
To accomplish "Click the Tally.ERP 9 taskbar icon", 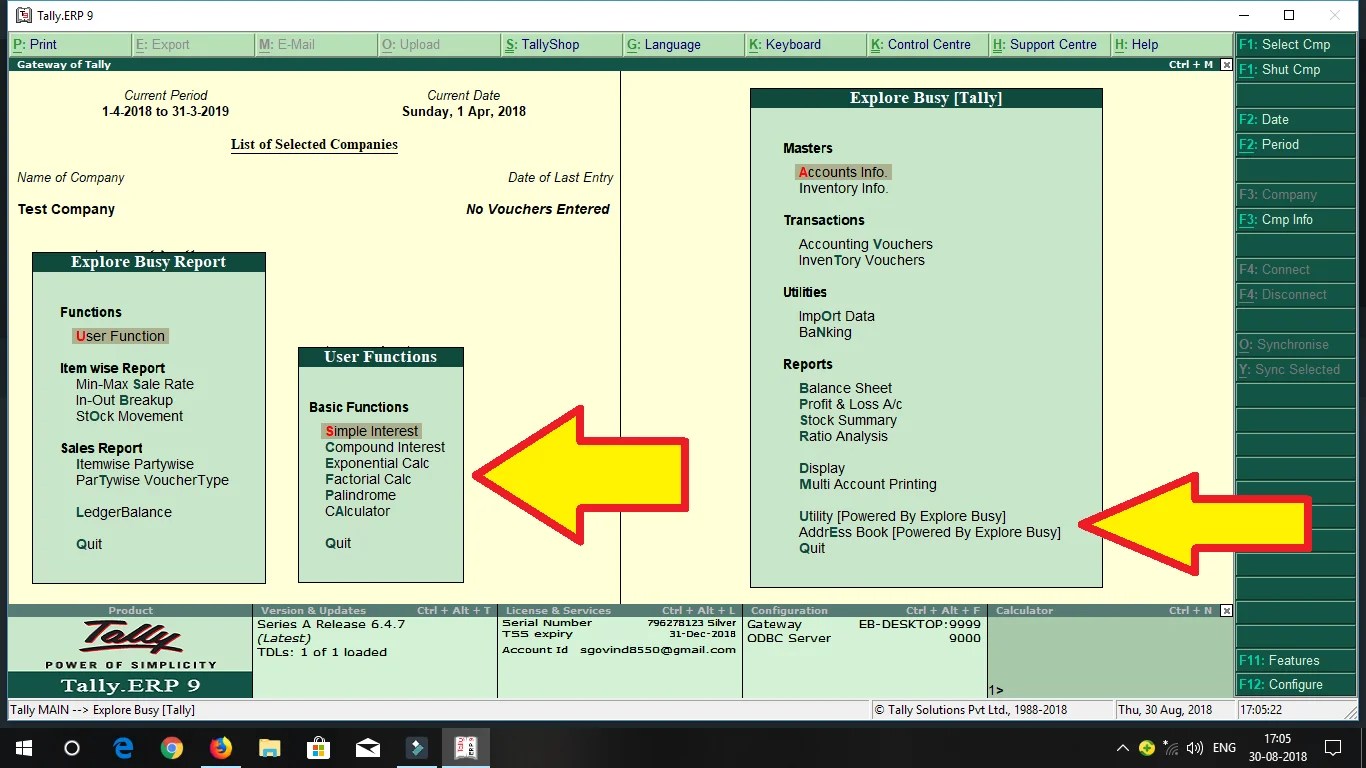I will coord(466,747).
